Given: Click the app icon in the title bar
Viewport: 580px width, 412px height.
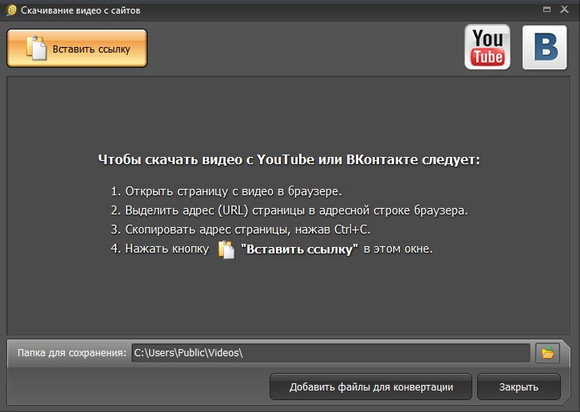Looking at the screenshot, I should pyautogui.click(x=11, y=10).
